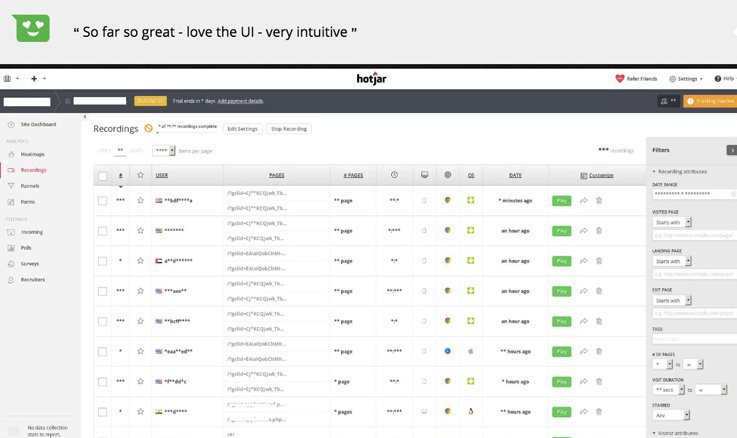The width and height of the screenshot is (737, 438).
Task: Open the Starred 'Any' dropdown
Action: point(671,415)
